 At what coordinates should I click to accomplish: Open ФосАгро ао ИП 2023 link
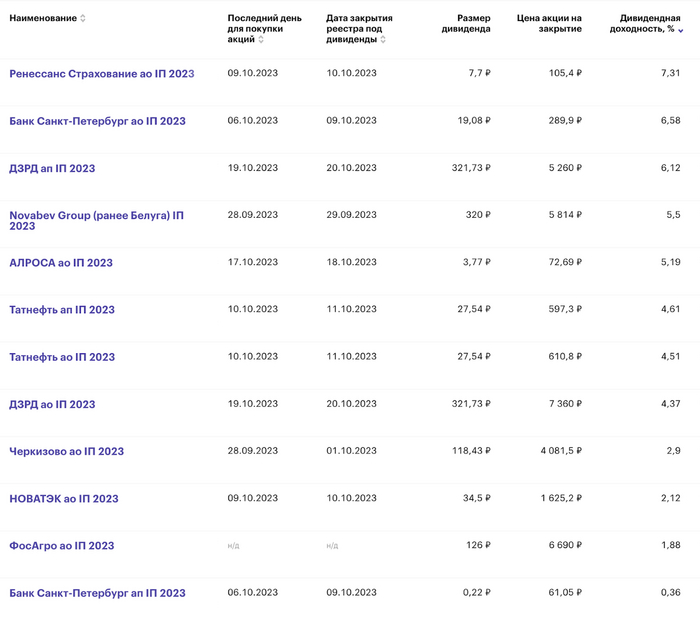pyautogui.click(x=61, y=546)
